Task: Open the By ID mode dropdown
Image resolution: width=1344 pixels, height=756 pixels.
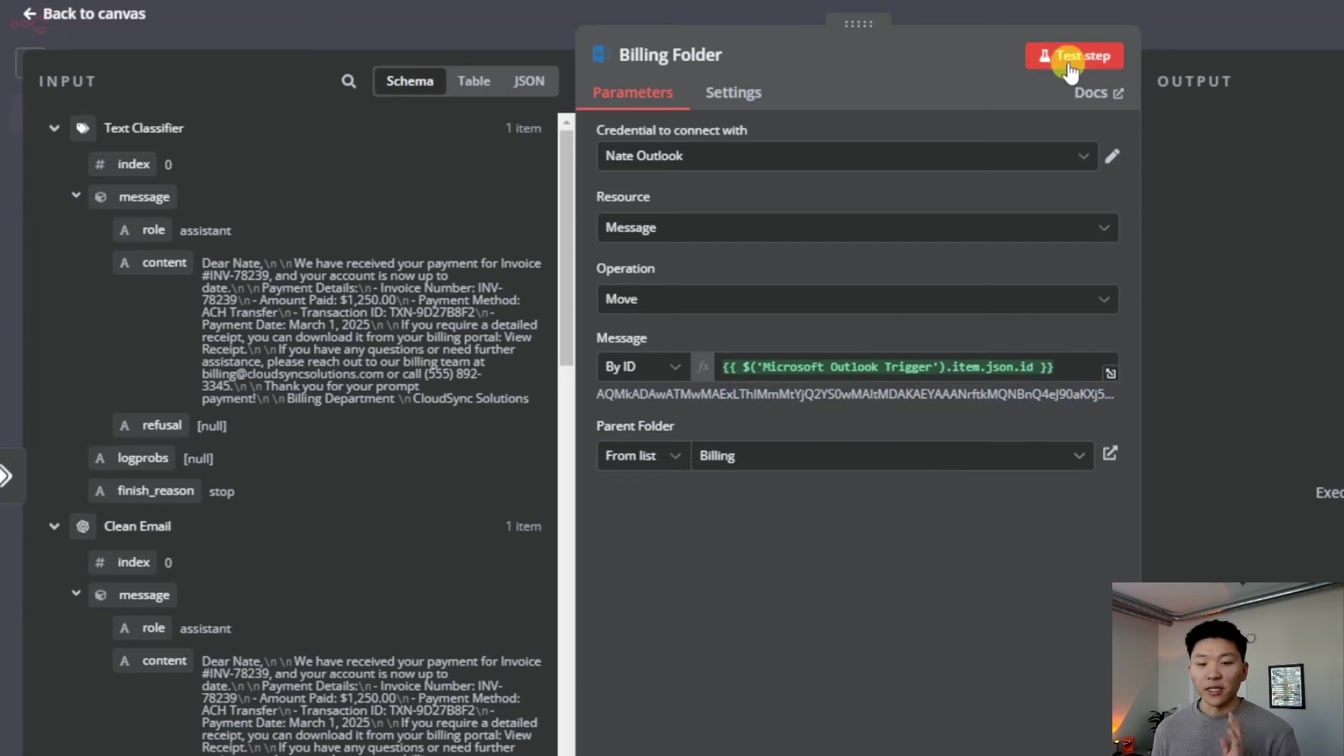Action: pos(643,367)
